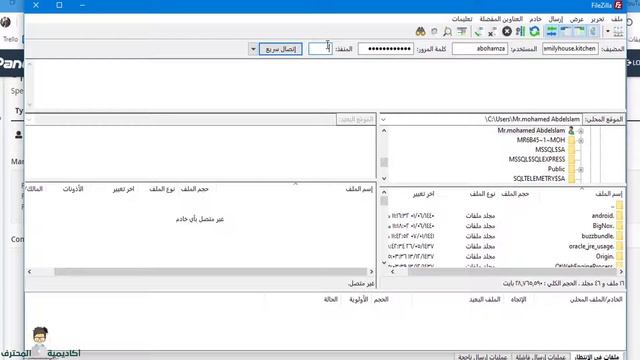Open the local site path dropdown

pyautogui.click(x=383, y=120)
